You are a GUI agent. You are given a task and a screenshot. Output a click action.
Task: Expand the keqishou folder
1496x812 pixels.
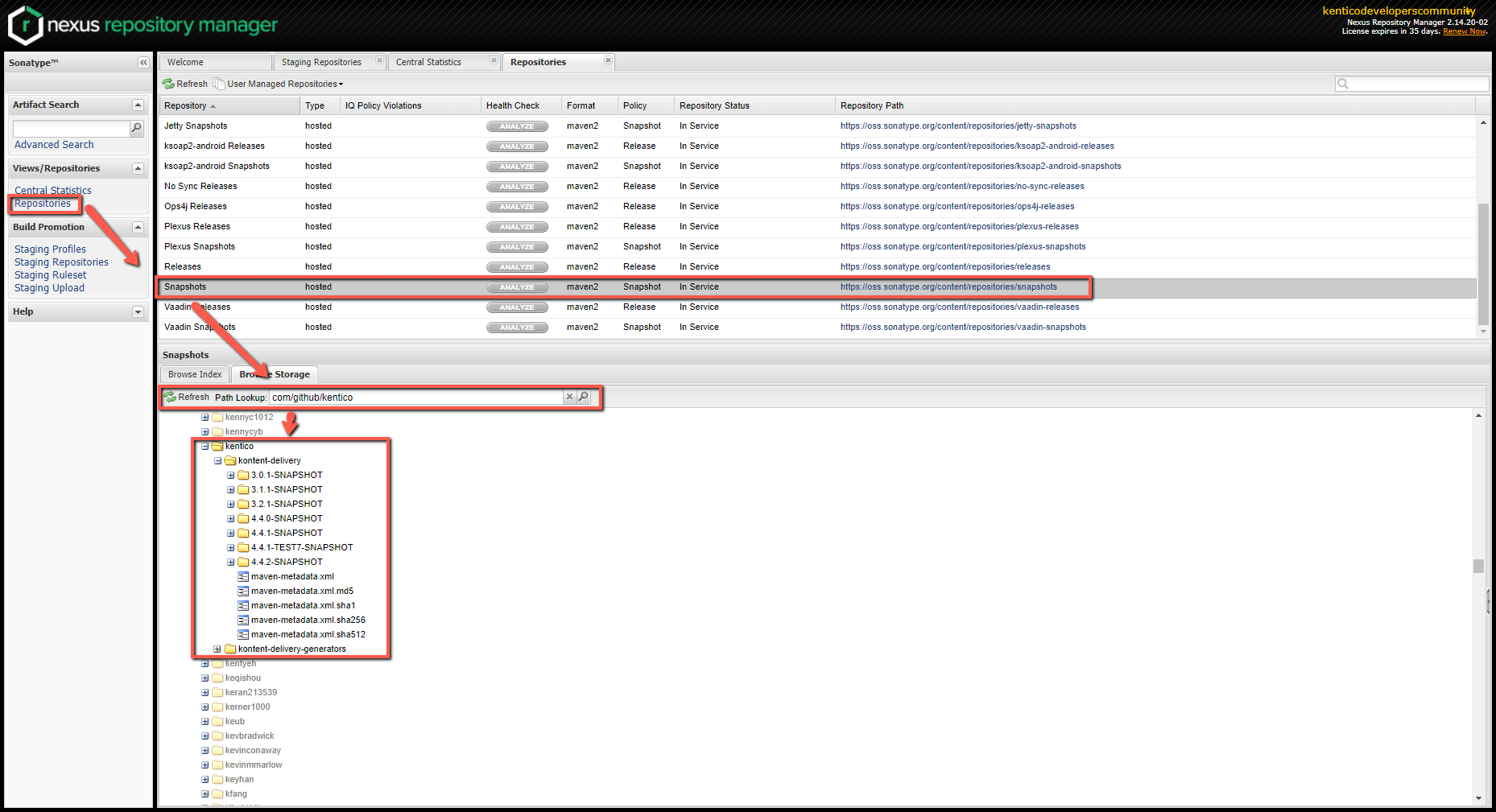(x=205, y=678)
